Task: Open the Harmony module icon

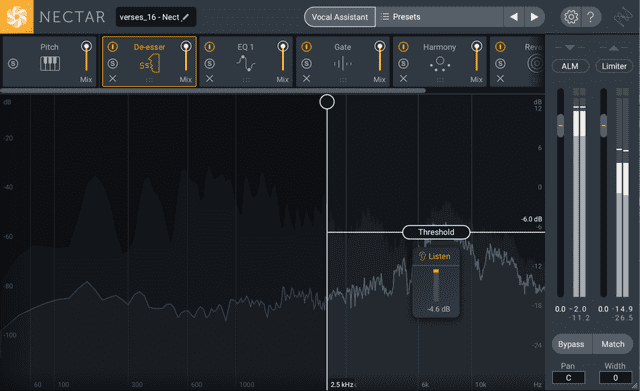Action: point(440,64)
